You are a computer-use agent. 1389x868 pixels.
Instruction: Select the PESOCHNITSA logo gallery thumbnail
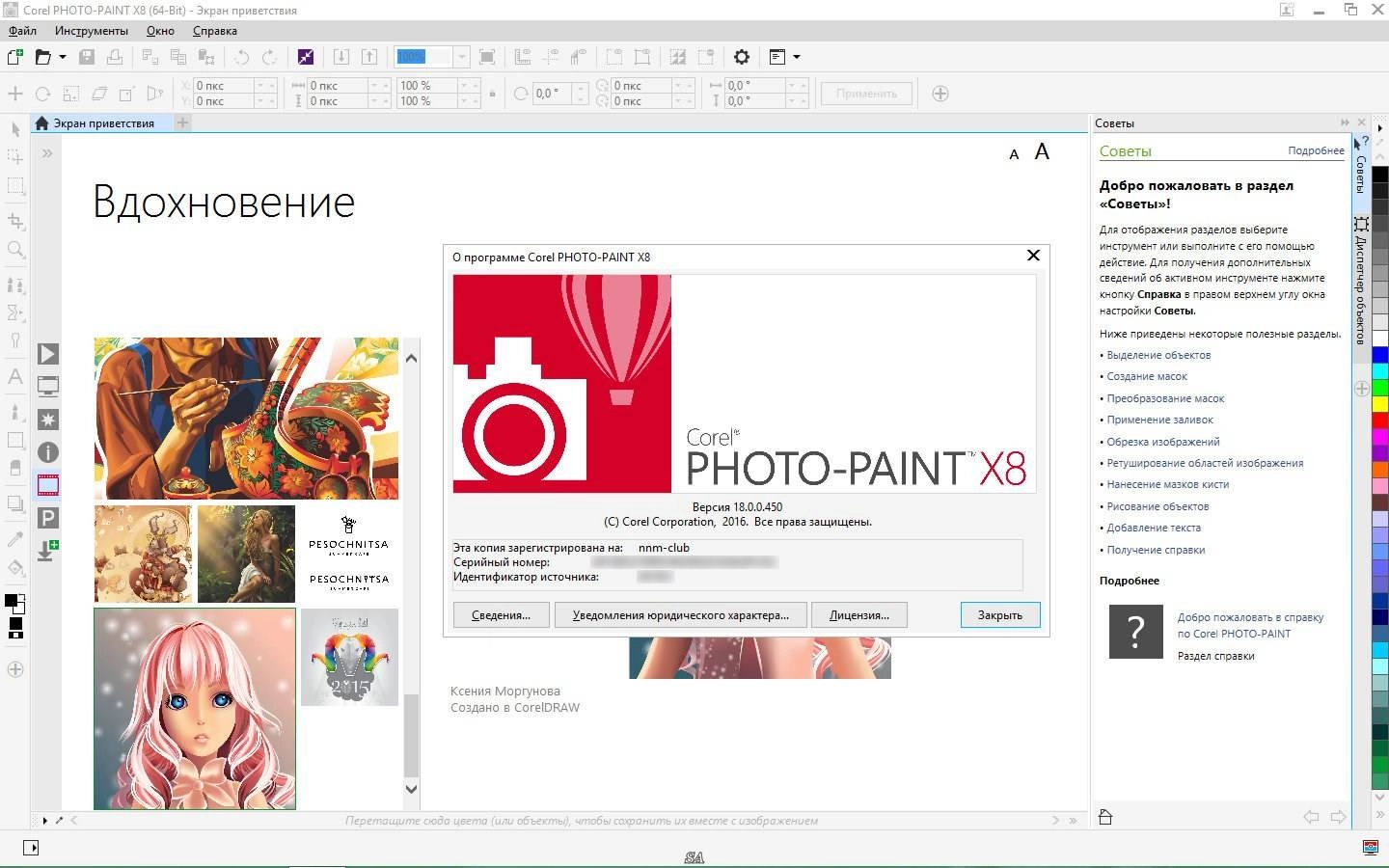[349, 554]
